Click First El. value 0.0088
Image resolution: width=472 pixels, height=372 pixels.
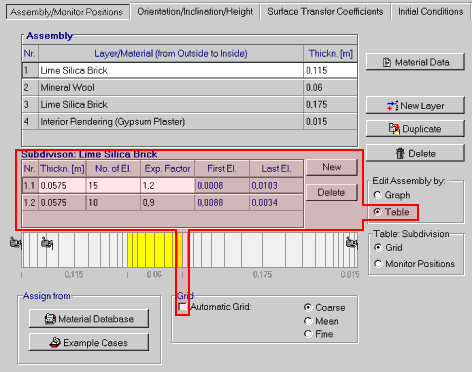point(222,203)
